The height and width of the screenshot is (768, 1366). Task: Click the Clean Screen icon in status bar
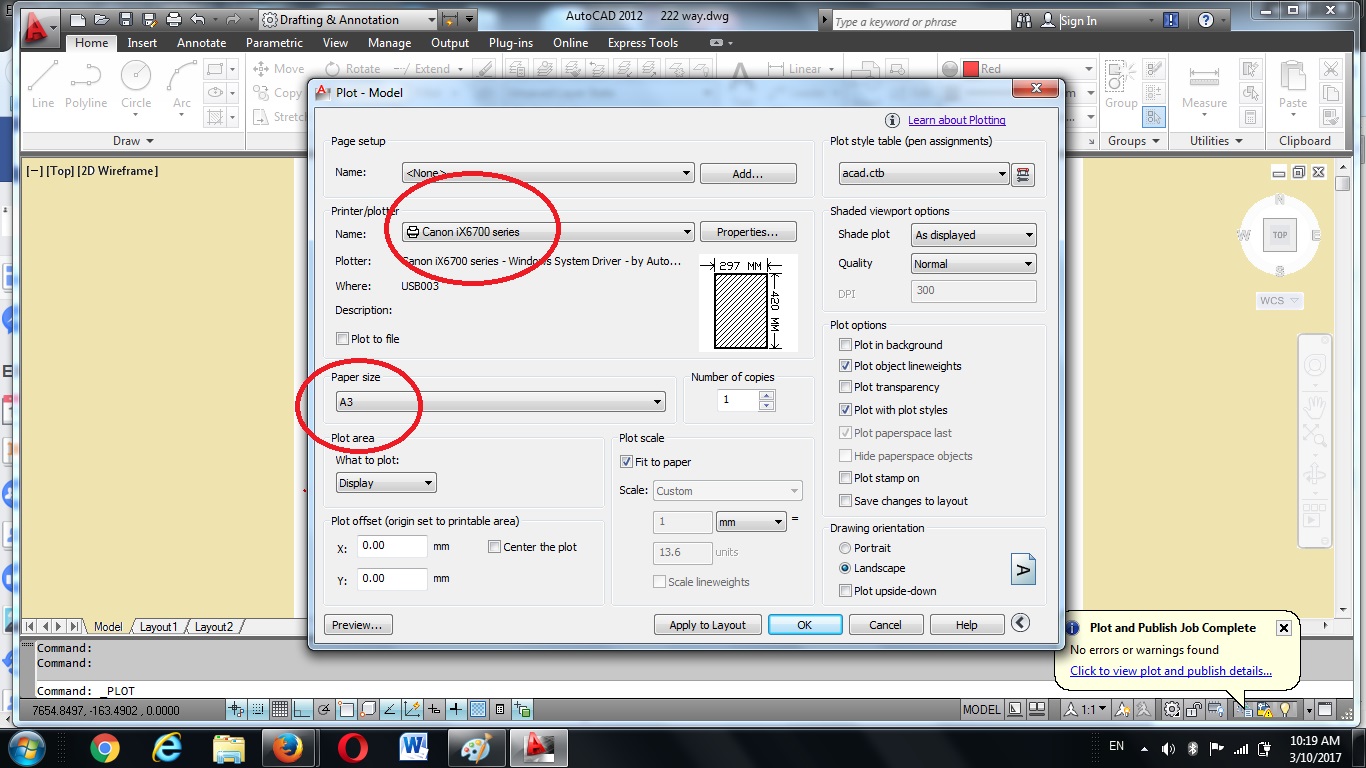tap(1324, 709)
